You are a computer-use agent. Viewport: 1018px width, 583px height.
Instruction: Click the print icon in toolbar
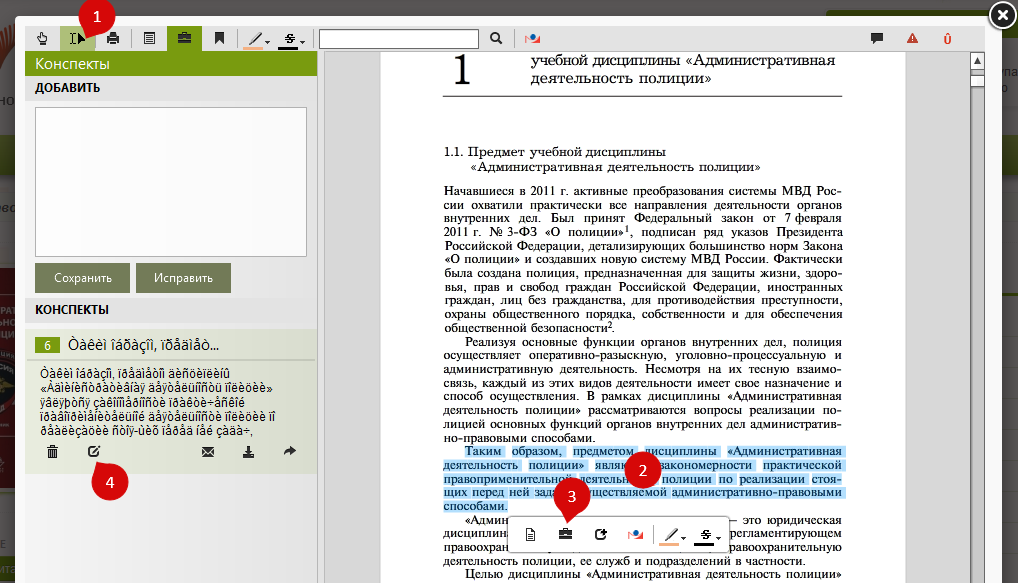[x=113, y=39]
